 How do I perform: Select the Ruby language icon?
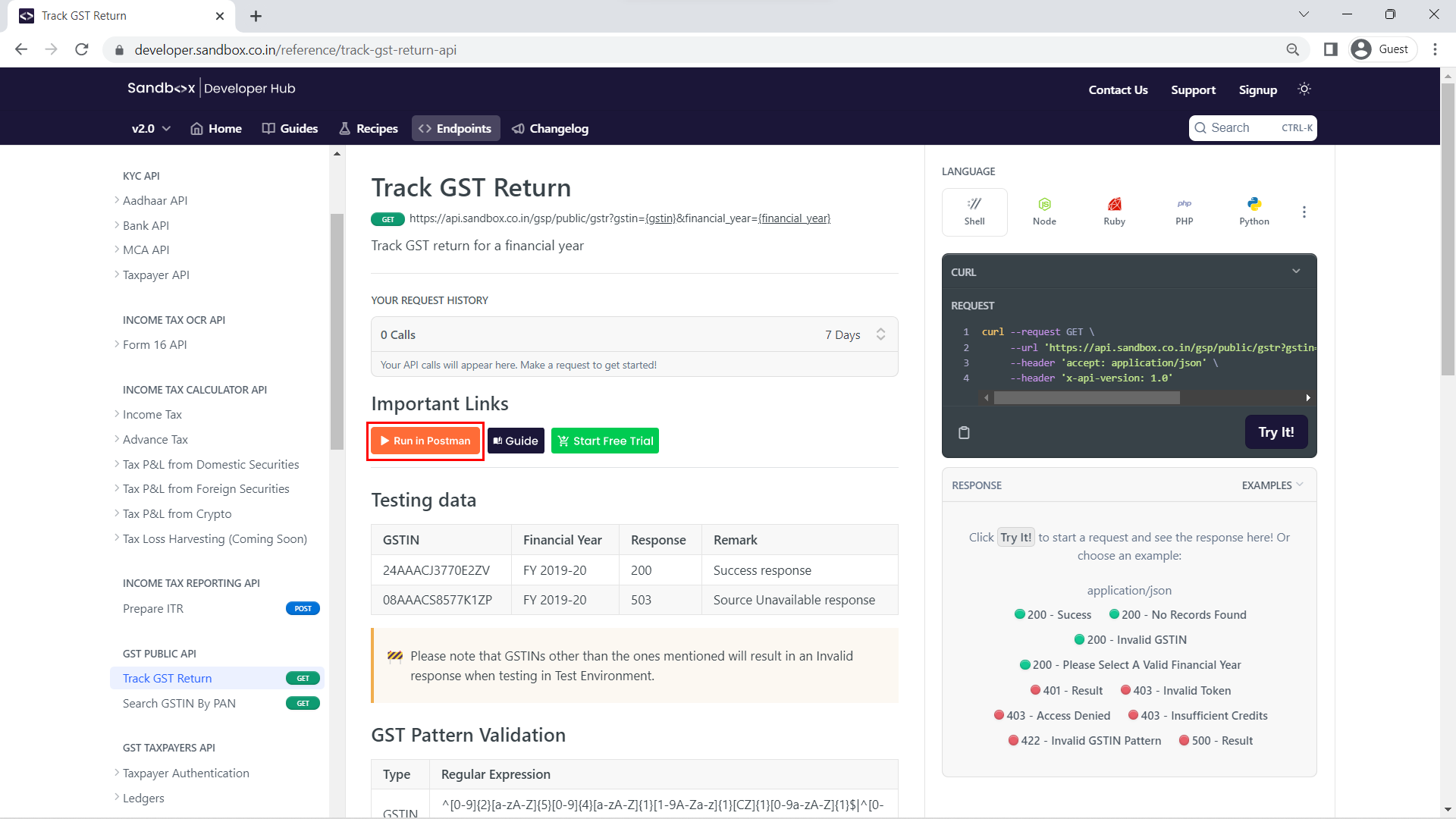pos(1114,212)
